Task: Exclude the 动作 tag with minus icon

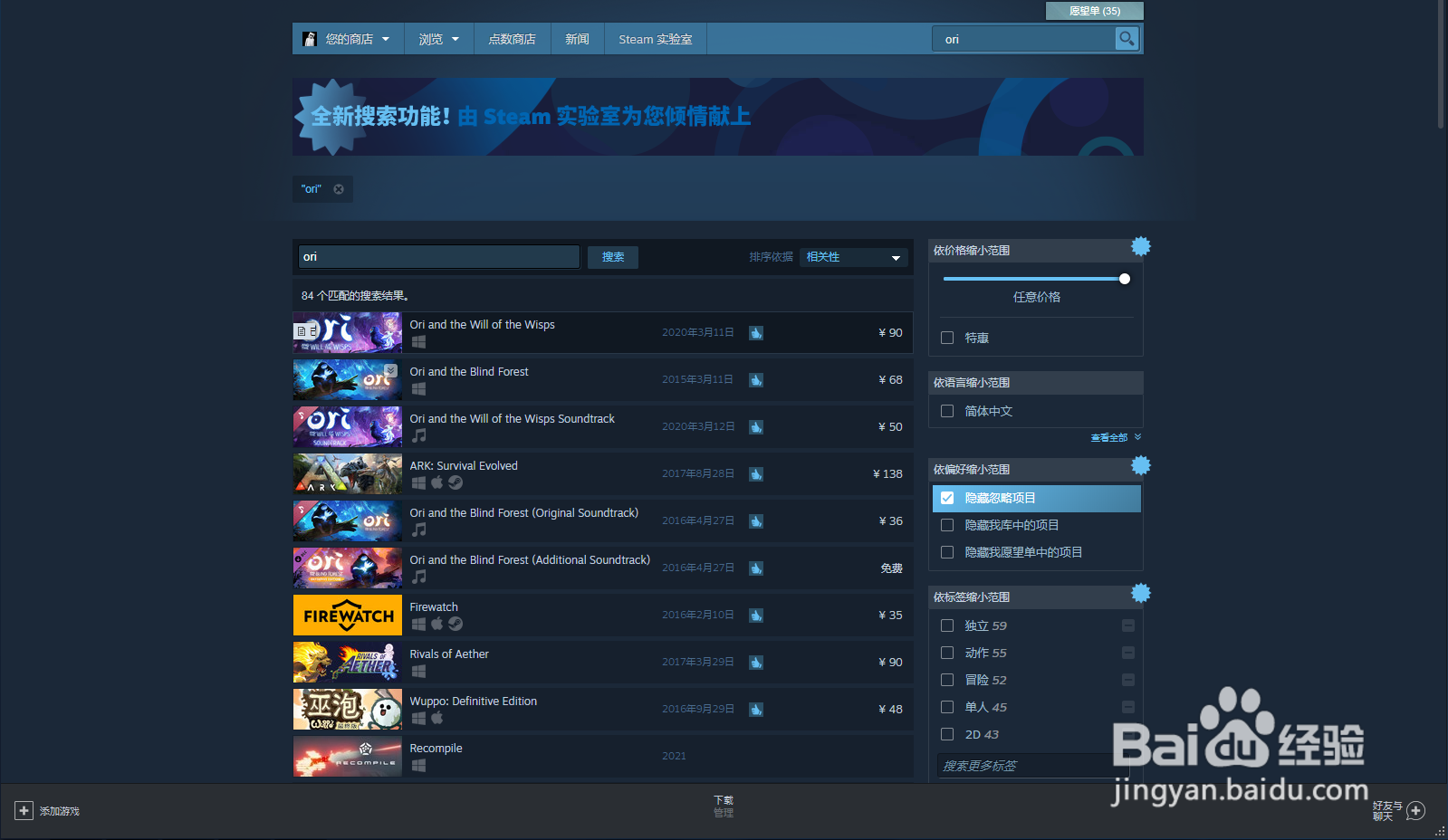Action: pos(1128,653)
